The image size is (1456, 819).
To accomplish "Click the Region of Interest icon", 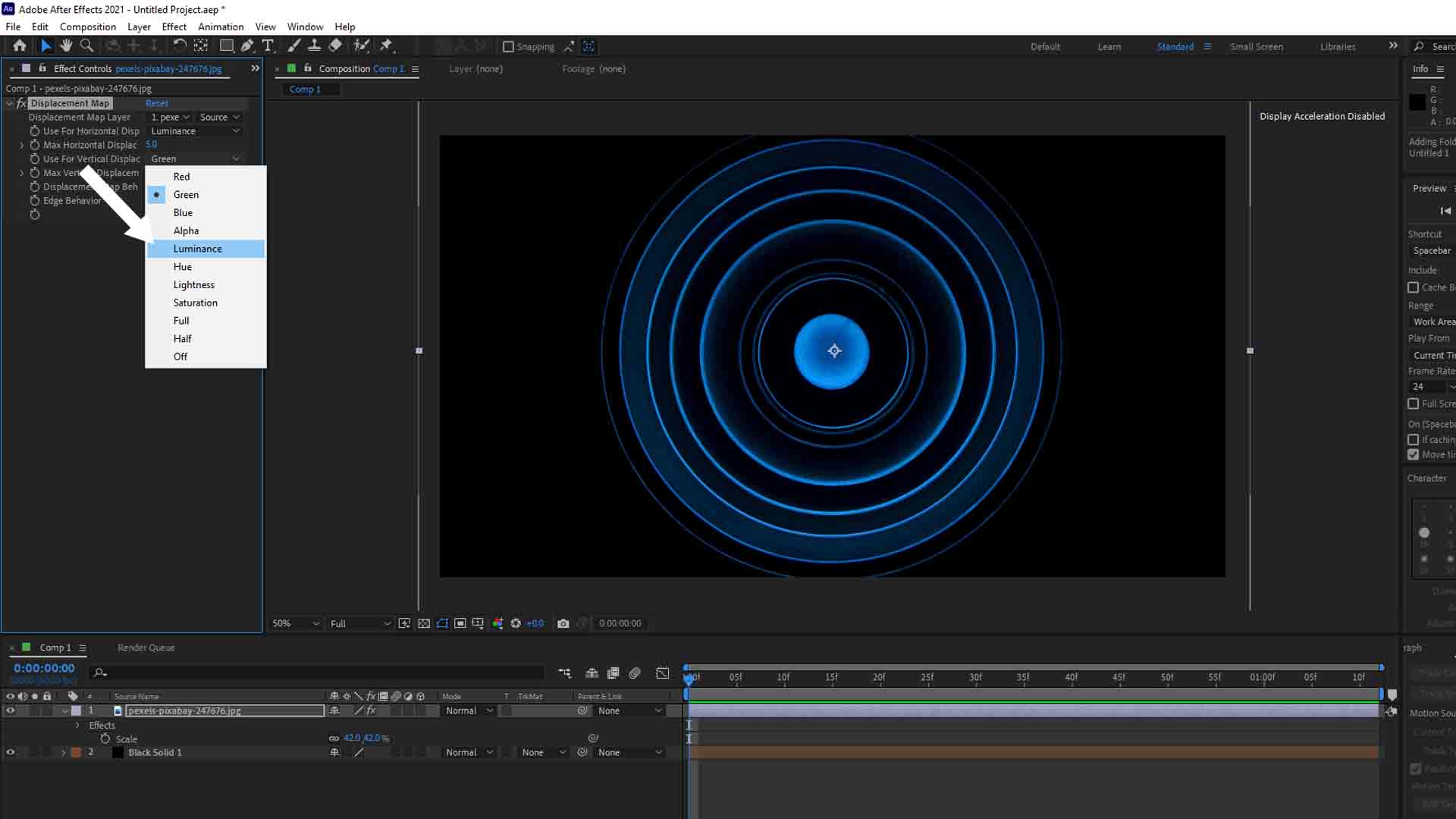I will 460,623.
